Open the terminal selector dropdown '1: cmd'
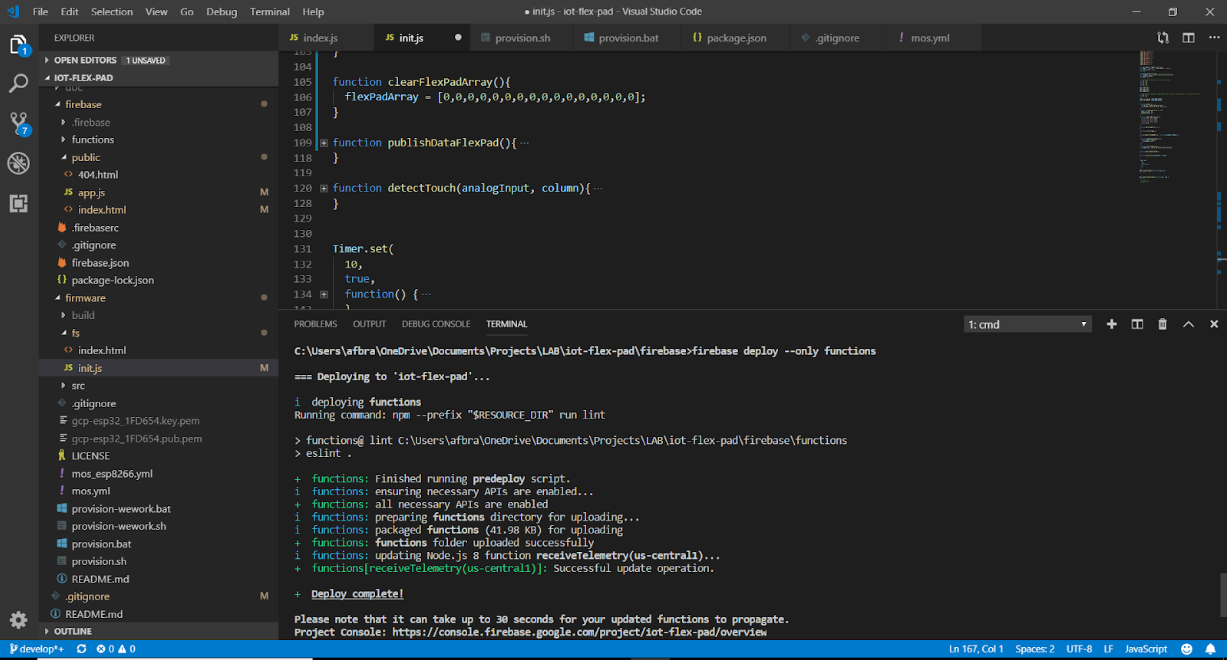1228x660 pixels. (x=1027, y=324)
